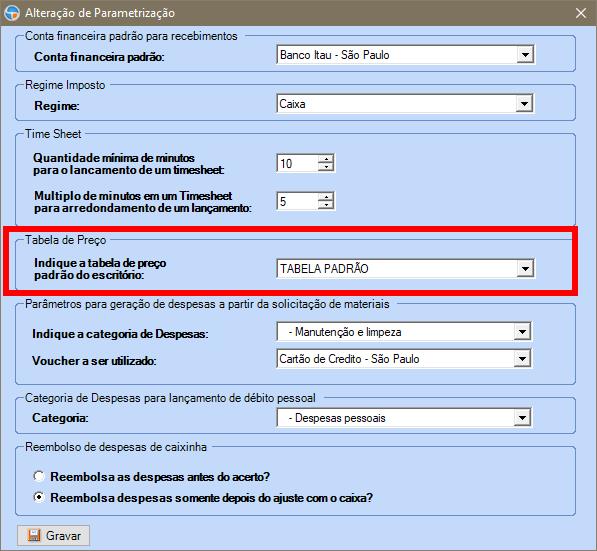Click the Gravar save button
Viewport: 597px width, 551px height.
[x=53, y=535]
